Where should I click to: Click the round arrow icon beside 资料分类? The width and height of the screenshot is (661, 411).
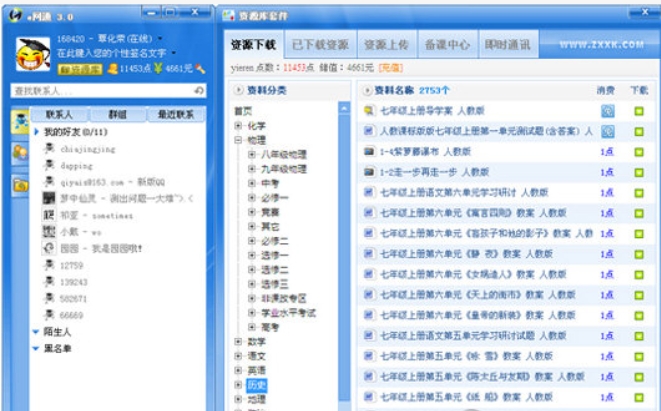[x=239, y=90]
